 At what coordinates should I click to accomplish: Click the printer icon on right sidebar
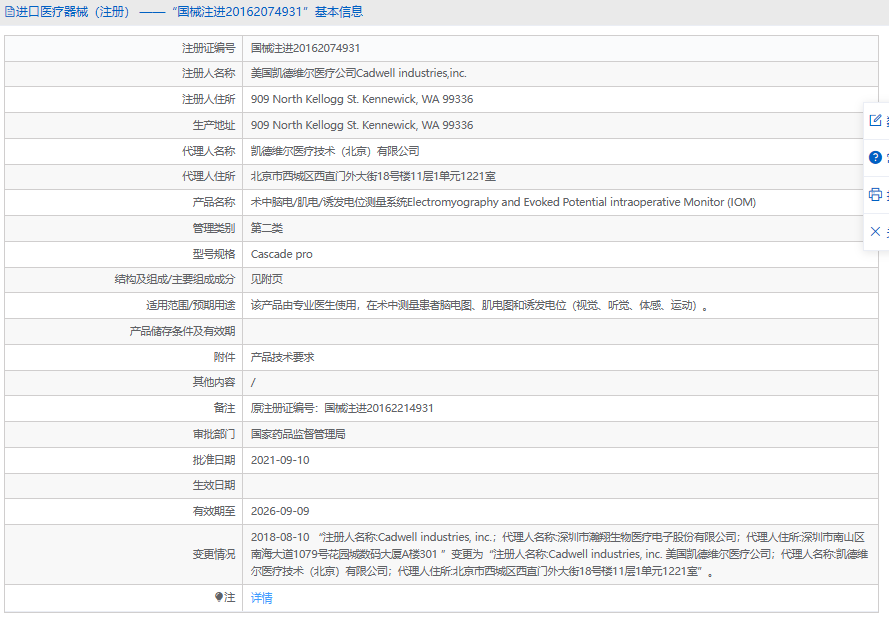point(875,195)
